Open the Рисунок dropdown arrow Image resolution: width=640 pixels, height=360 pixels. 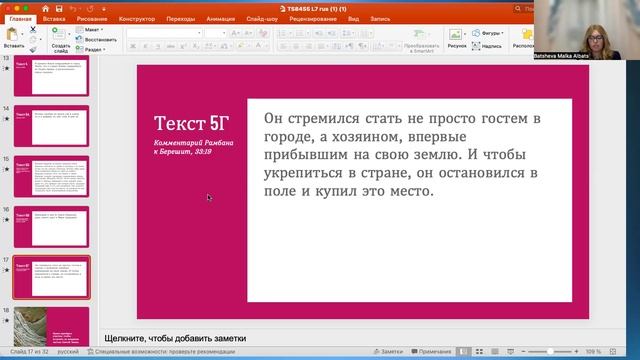465,34
